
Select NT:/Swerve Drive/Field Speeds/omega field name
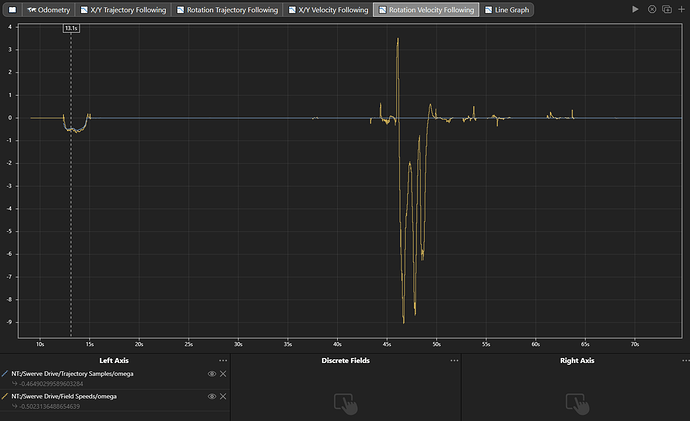click(x=64, y=396)
